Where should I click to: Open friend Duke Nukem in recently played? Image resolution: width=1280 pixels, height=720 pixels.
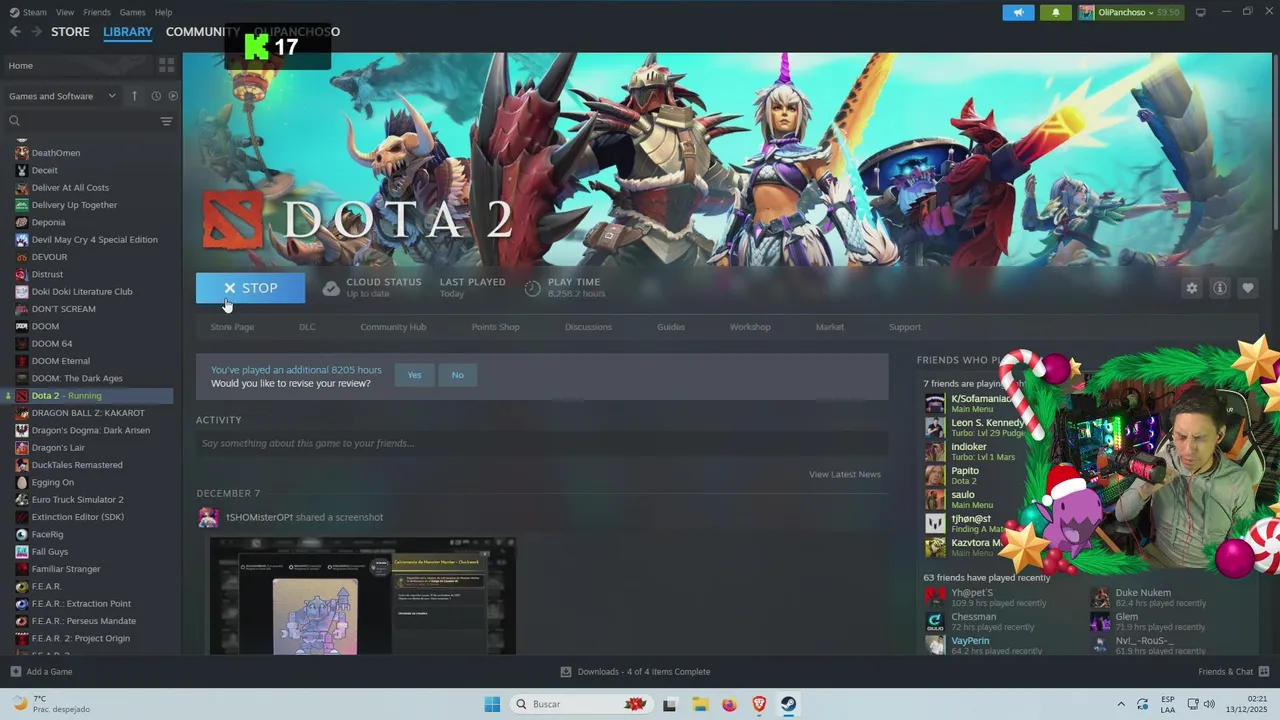click(x=1150, y=597)
